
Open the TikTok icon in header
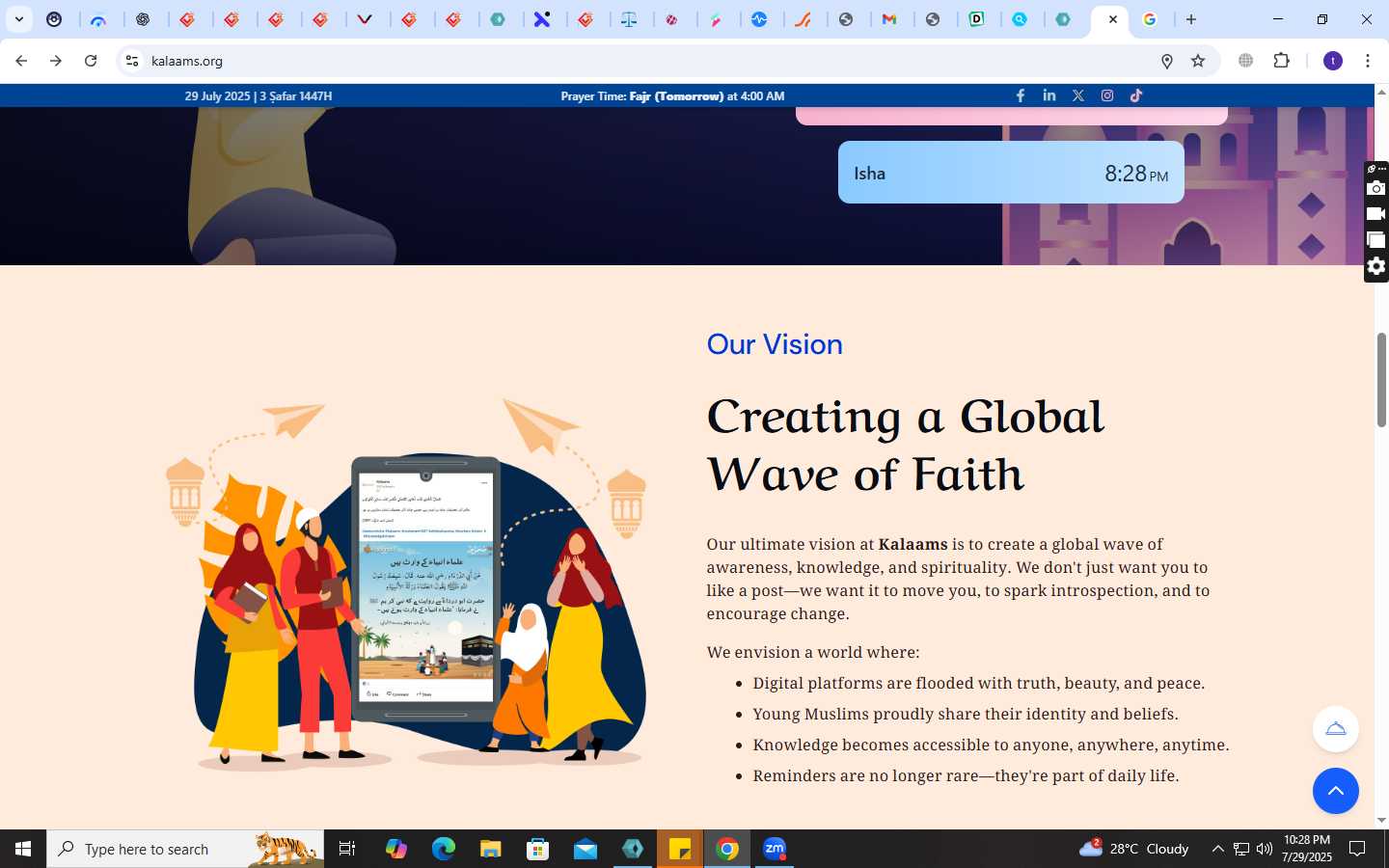[x=1136, y=95]
